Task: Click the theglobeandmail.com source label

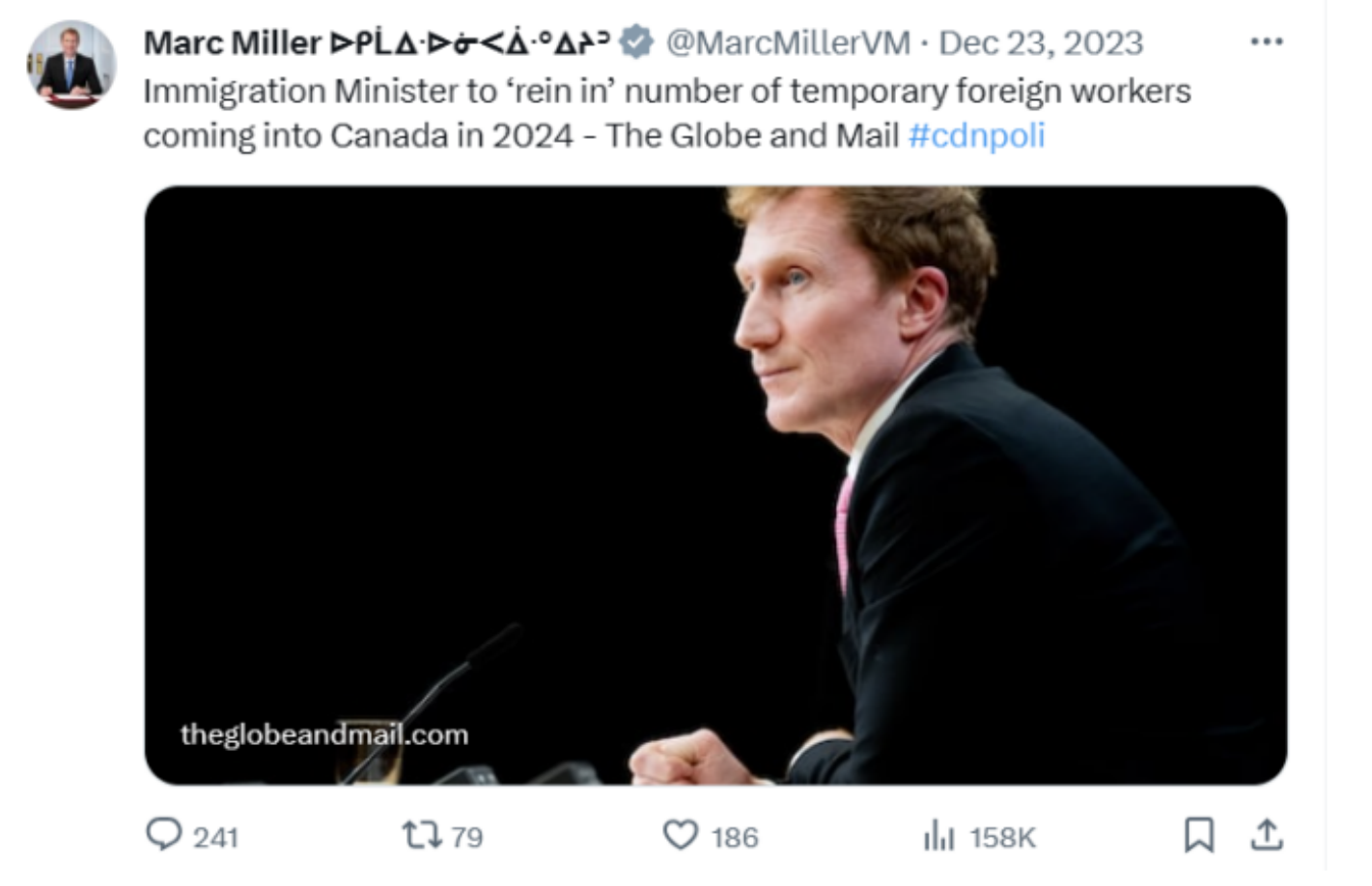Action: (x=324, y=734)
